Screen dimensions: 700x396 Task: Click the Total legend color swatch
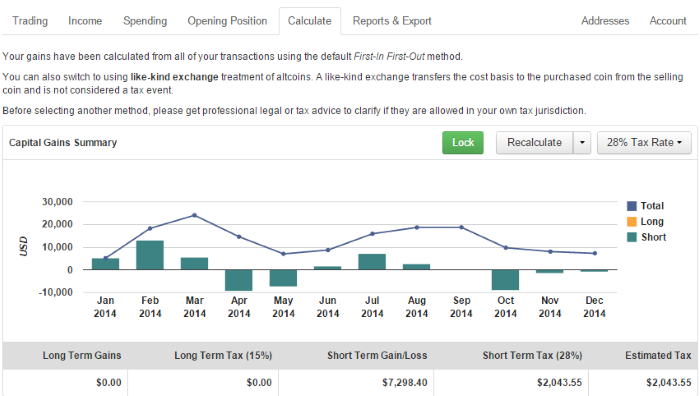632,206
